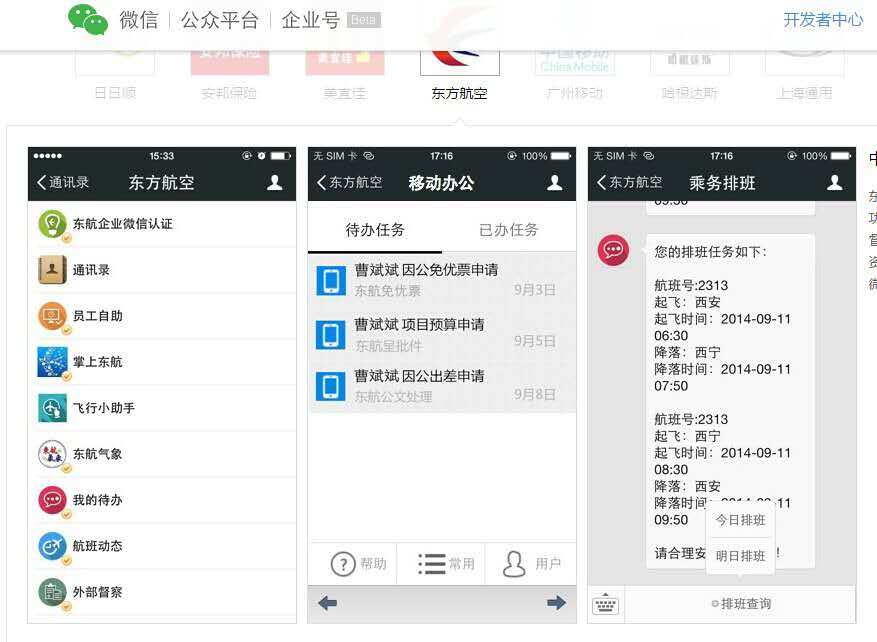The width and height of the screenshot is (877, 642).
Task: Click phone icon beside 因公免优票申请
Action: (x=331, y=281)
